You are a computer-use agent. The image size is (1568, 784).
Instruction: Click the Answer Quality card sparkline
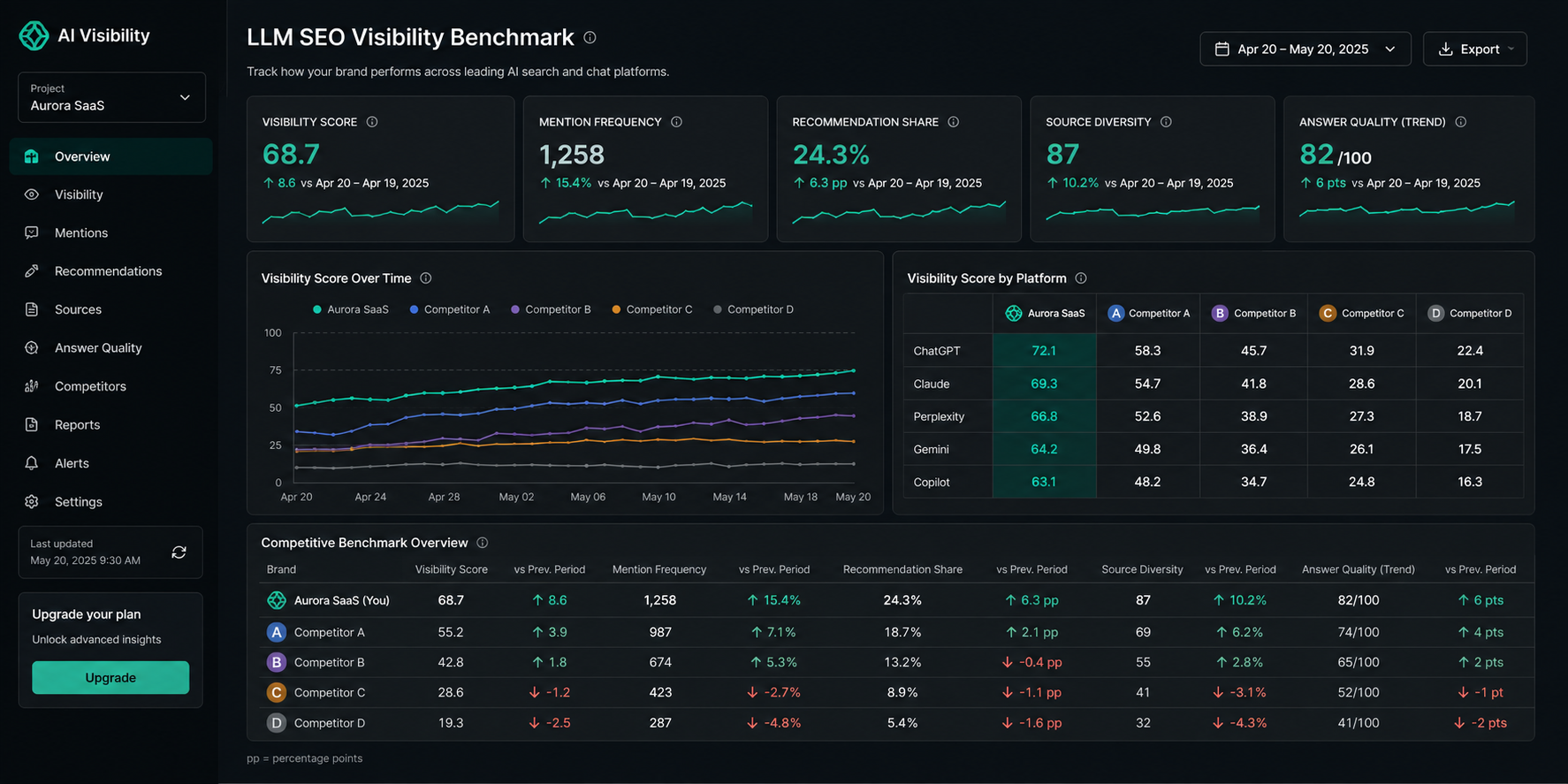(x=1407, y=210)
